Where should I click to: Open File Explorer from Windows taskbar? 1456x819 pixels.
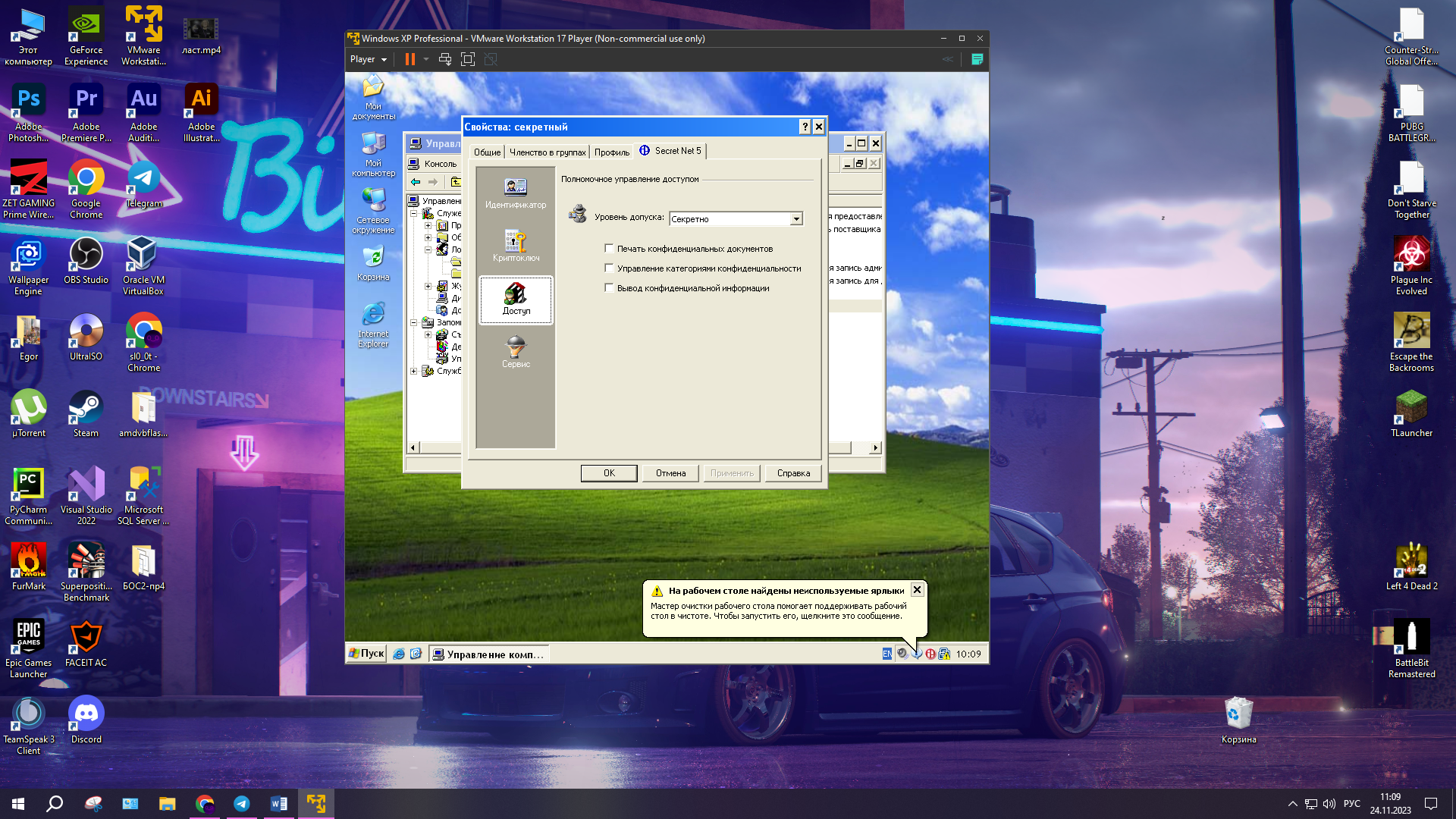tap(167, 804)
